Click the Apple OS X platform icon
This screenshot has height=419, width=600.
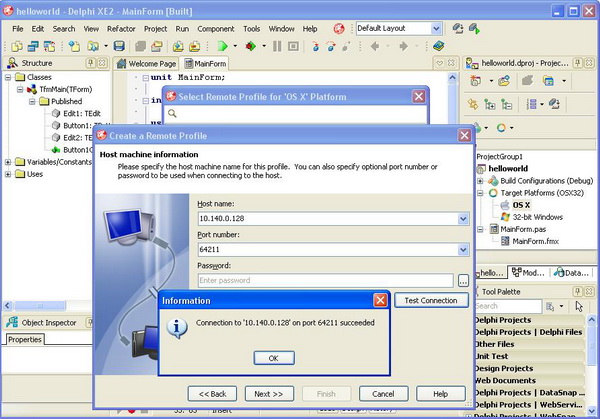point(505,205)
